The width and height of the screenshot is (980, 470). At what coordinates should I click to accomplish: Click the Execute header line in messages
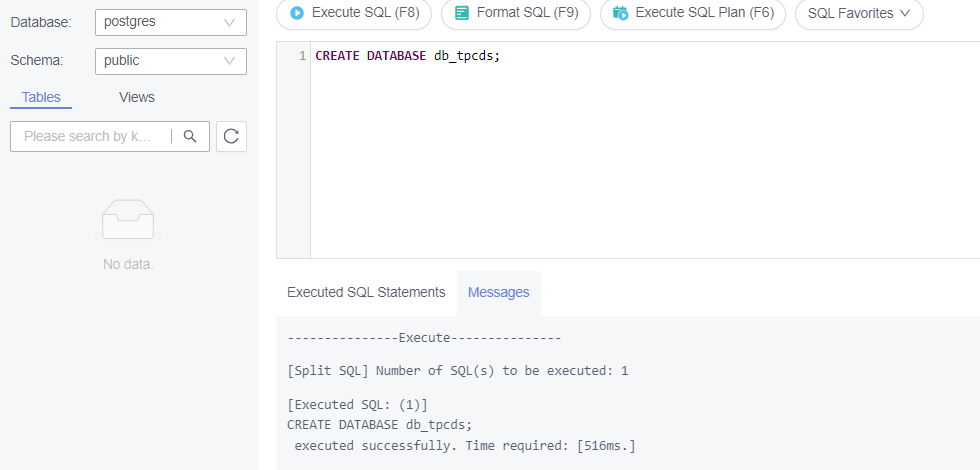pyautogui.click(x=424, y=338)
